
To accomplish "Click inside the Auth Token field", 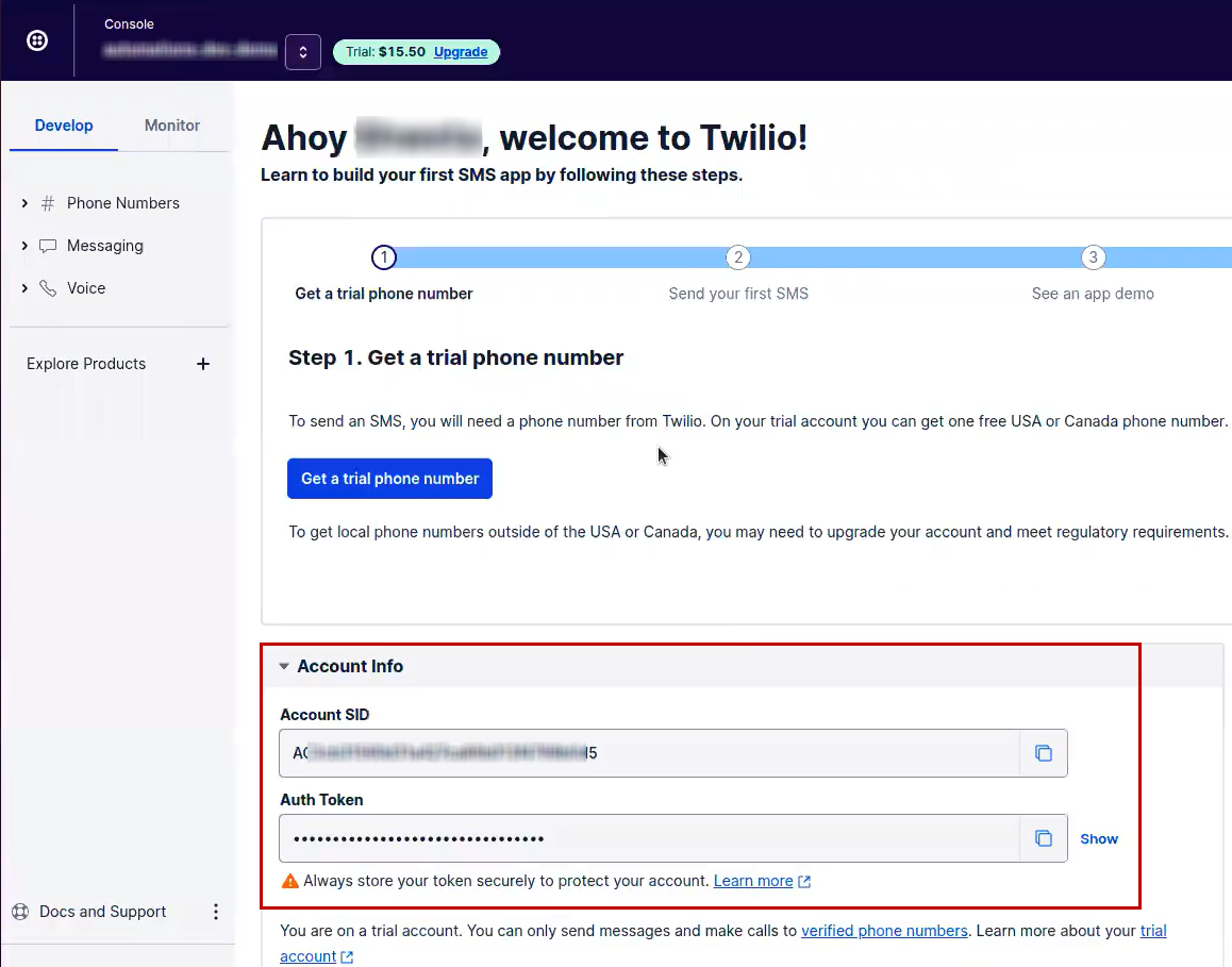I will (649, 838).
